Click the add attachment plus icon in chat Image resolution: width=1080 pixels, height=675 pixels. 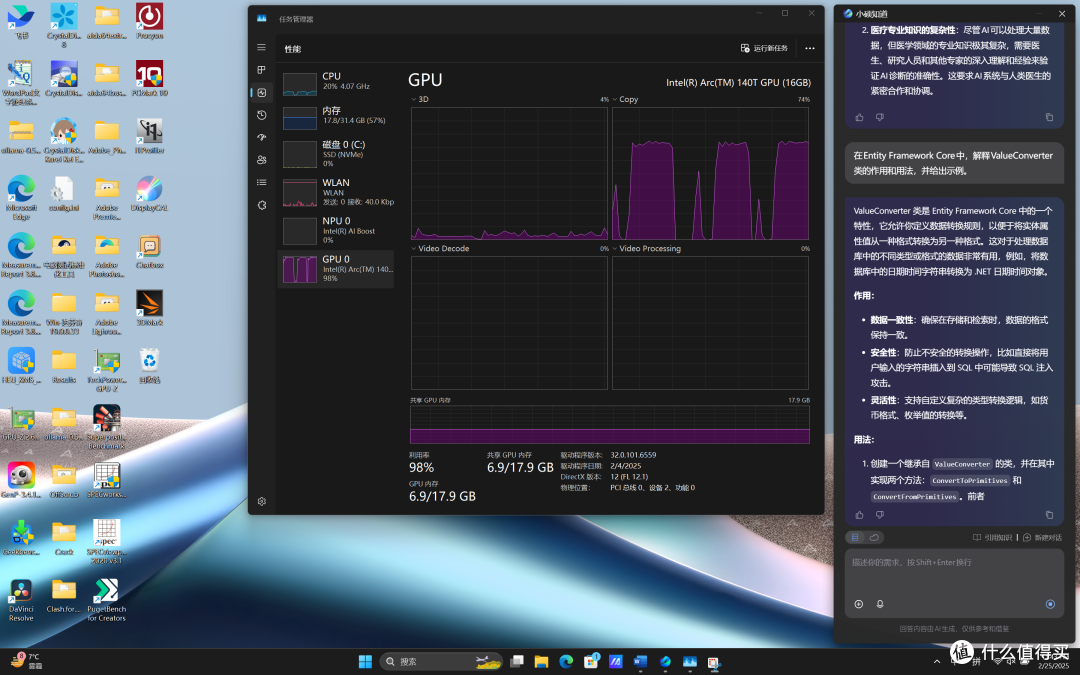click(858, 604)
